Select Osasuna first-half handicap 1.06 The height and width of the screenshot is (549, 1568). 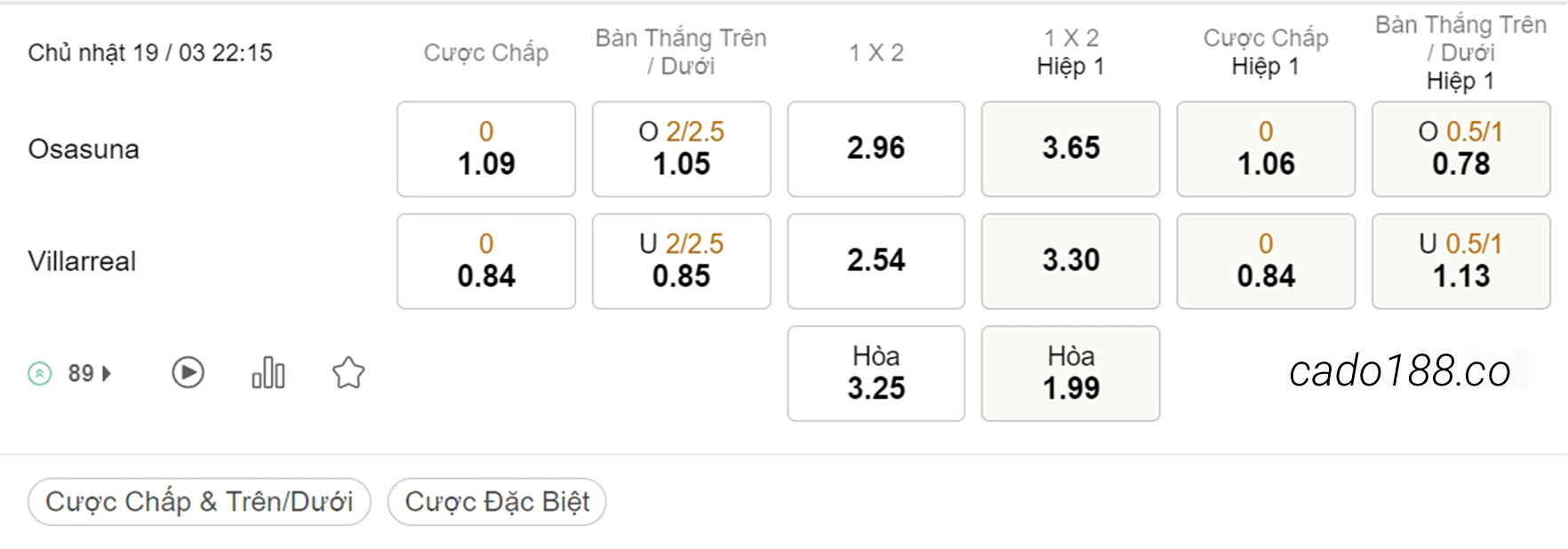coord(1266,148)
